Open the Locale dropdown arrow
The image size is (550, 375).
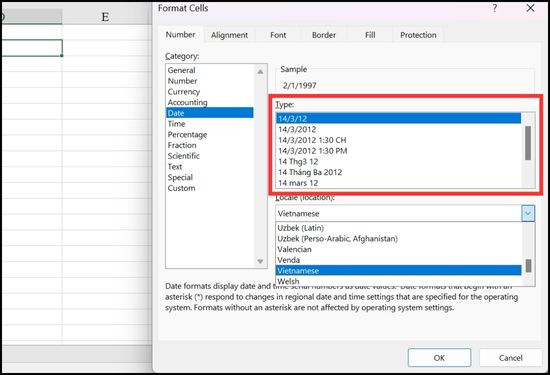[x=528, y=213]
